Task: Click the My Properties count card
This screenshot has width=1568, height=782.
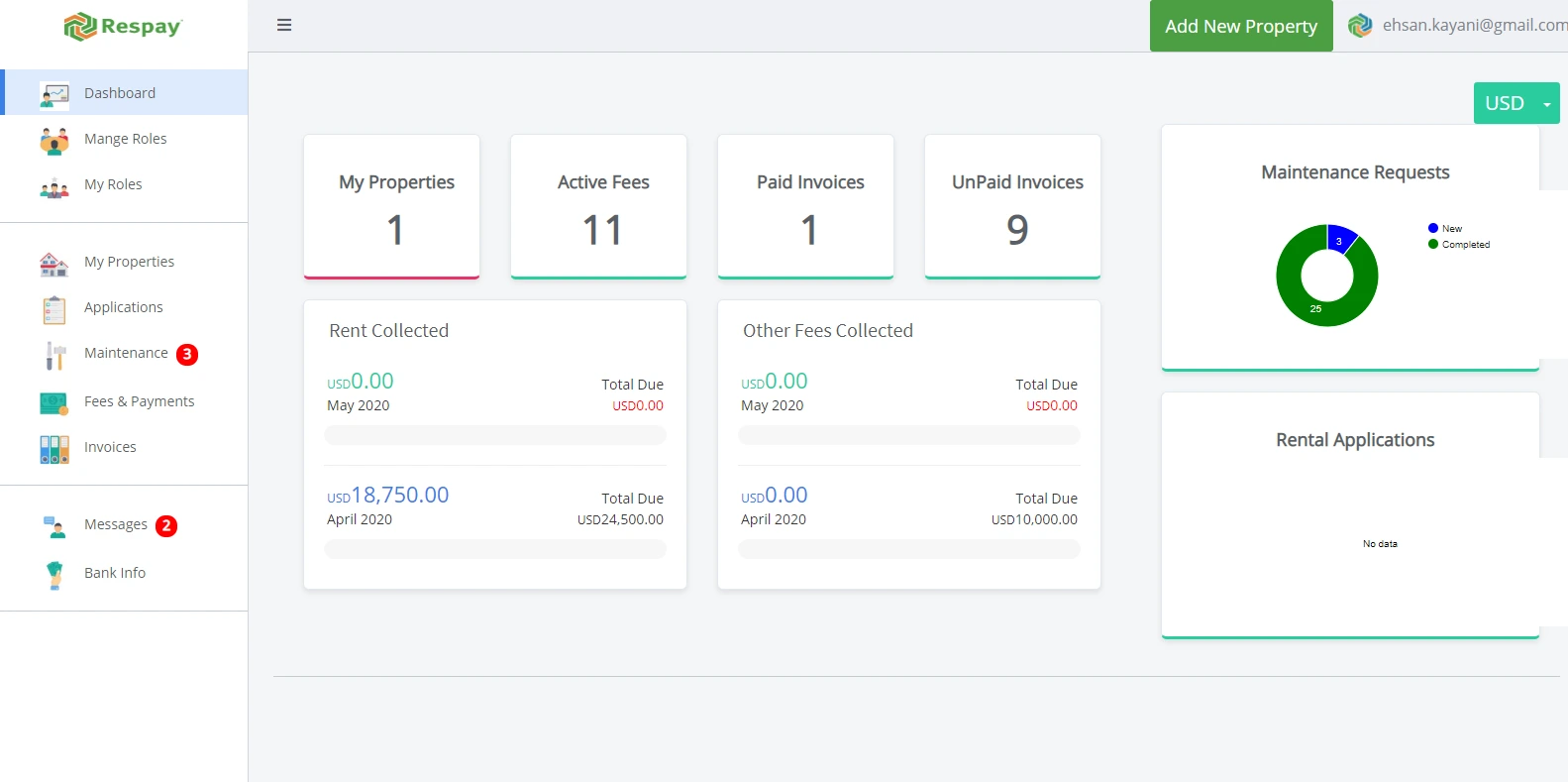Action: point(392,207)
